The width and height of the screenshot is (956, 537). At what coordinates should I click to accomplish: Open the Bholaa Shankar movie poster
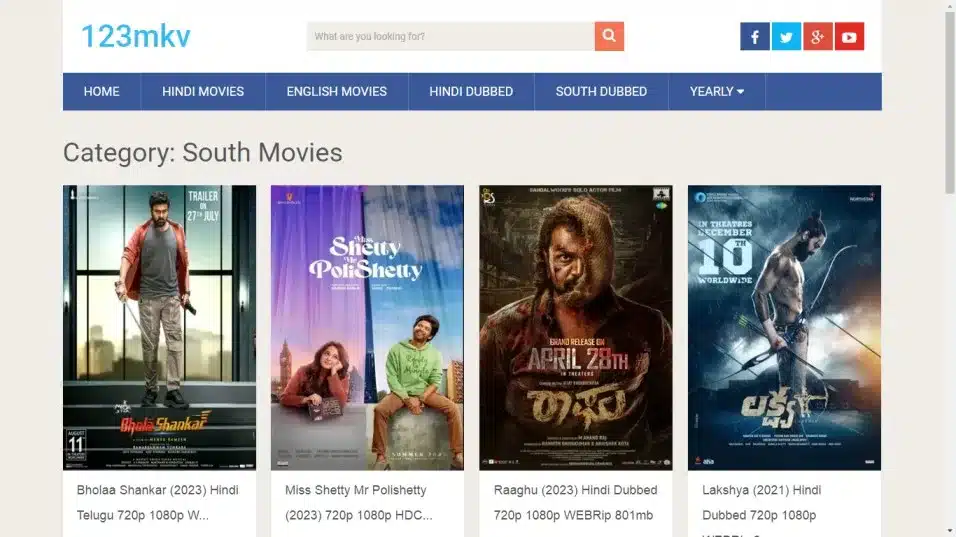[160, 327]
